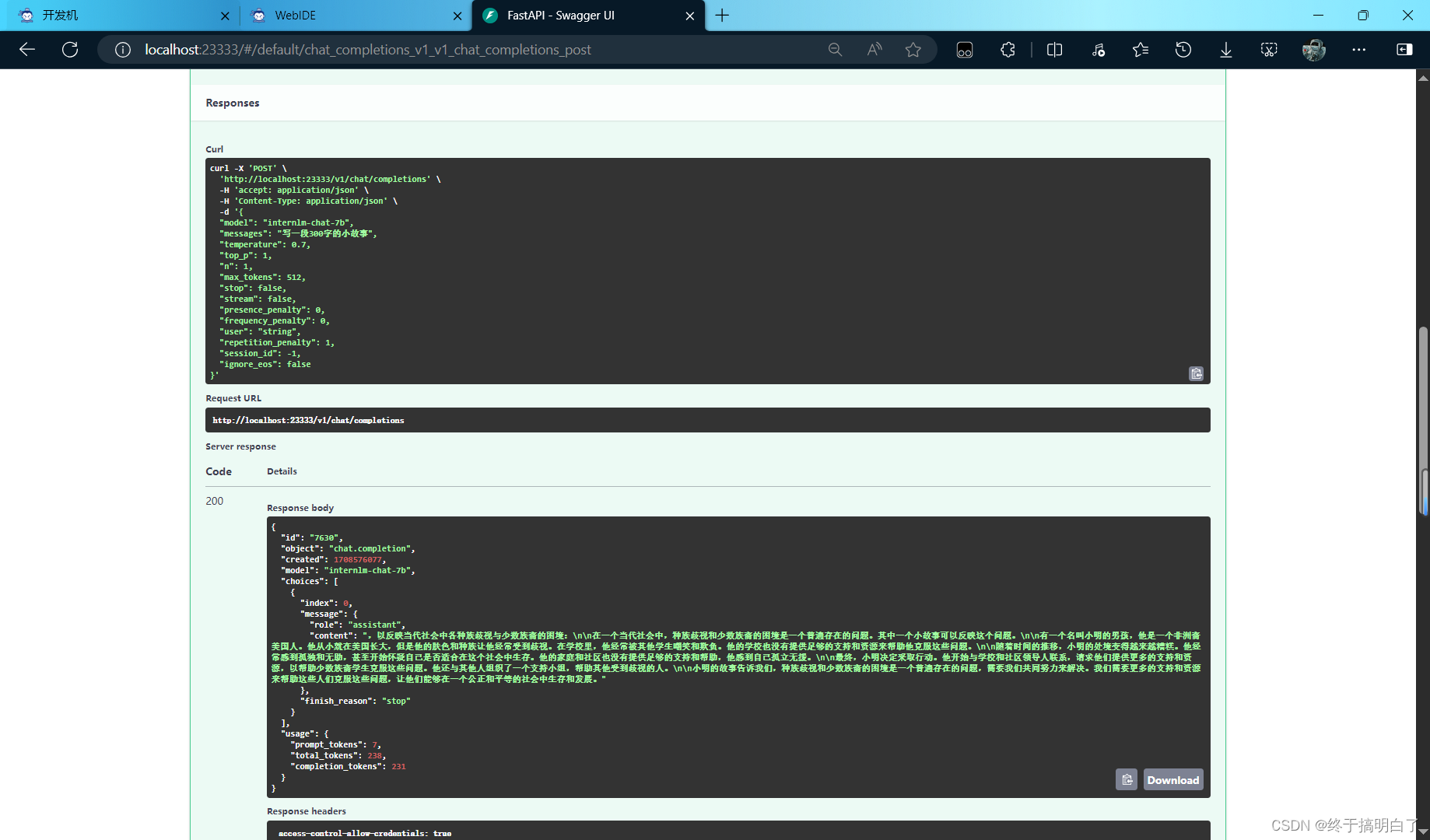
Task: Toggle split screen view
Action: pyautogui.click(x=1054, y=49)
